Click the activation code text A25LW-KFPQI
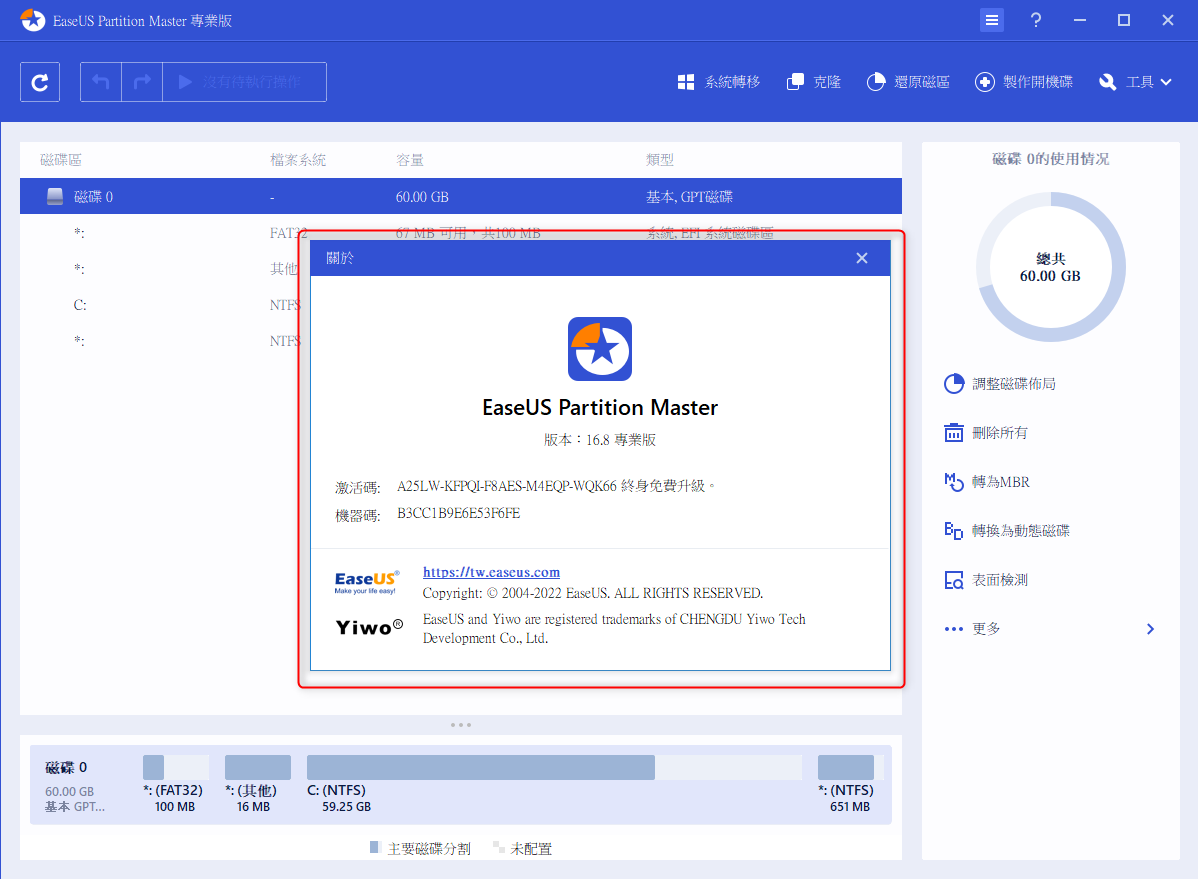 [x=507, y=486]
